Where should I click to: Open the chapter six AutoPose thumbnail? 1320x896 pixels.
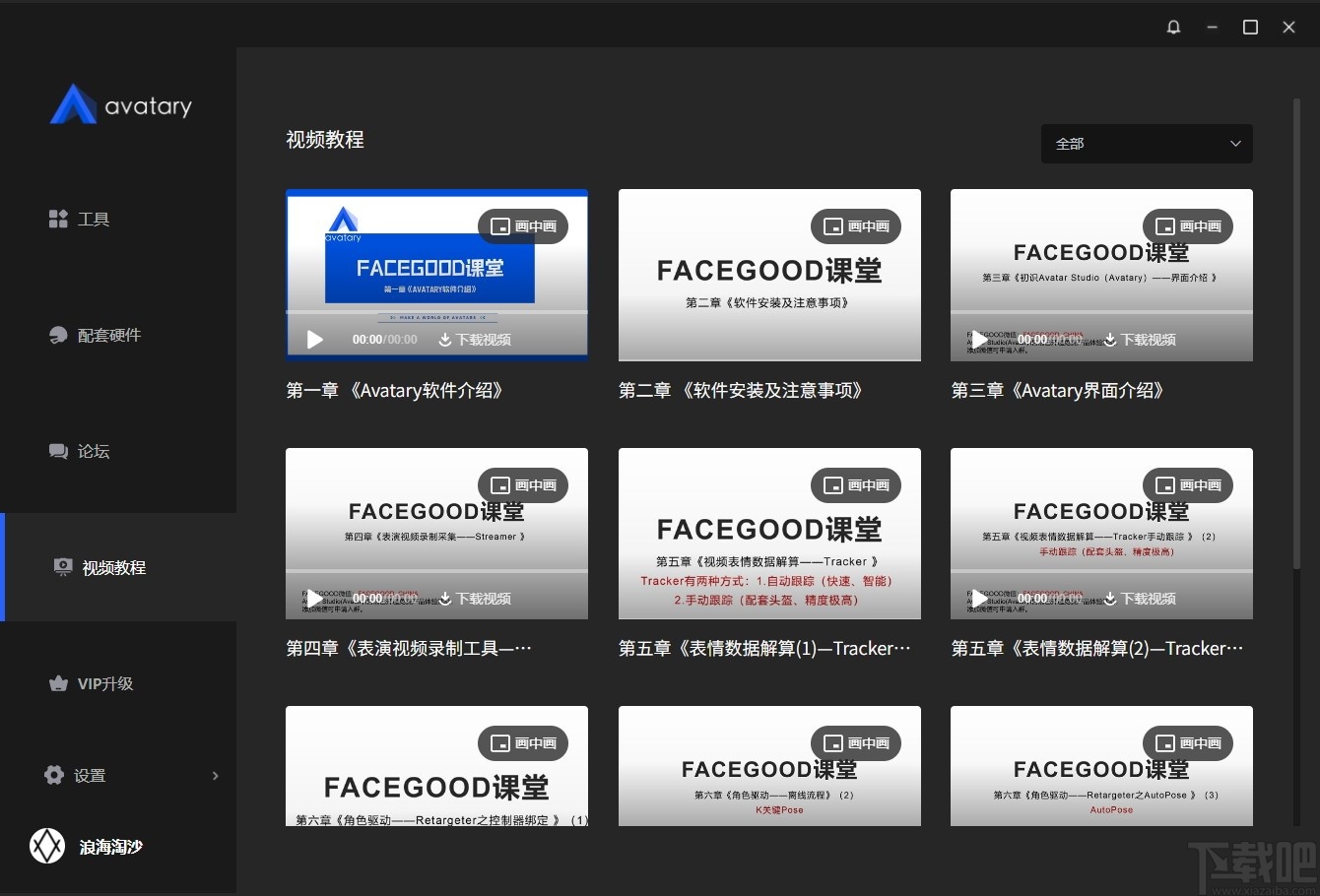(x=1101, y=766)
